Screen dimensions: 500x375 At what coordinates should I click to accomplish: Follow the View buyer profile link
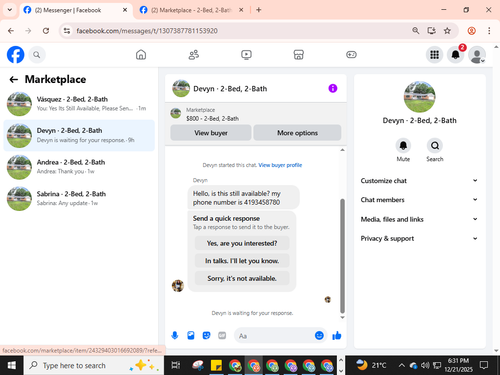tap(280, 165)
